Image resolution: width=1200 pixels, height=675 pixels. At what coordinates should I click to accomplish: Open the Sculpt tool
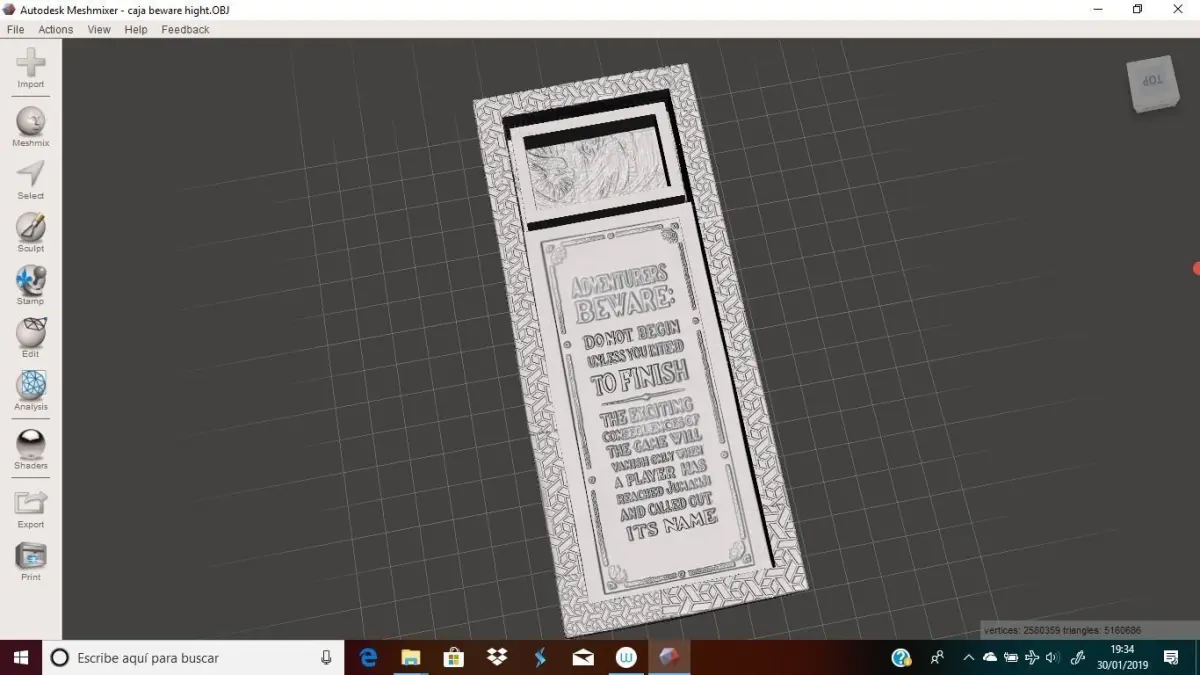point(31,232)
